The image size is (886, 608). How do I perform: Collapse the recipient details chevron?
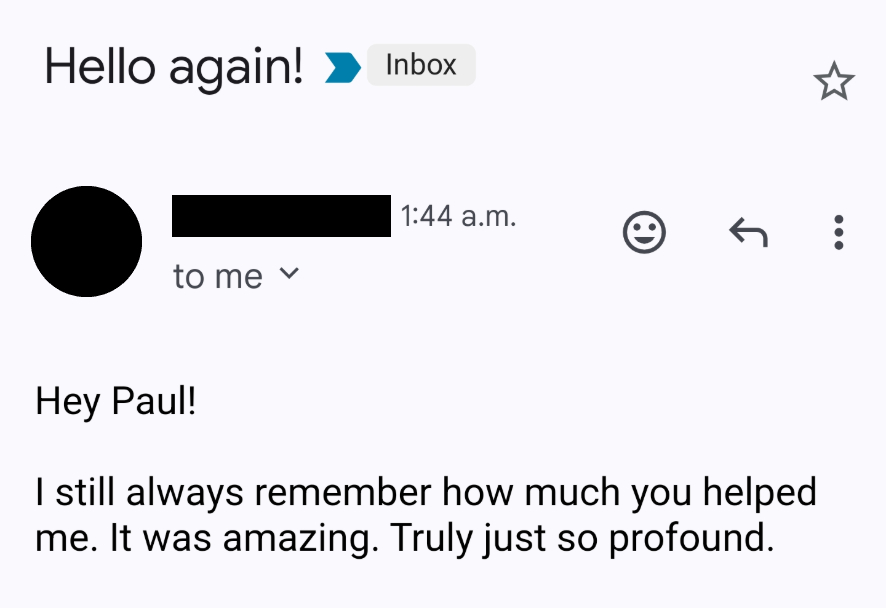pyautogui.click(x=290, y=276)
